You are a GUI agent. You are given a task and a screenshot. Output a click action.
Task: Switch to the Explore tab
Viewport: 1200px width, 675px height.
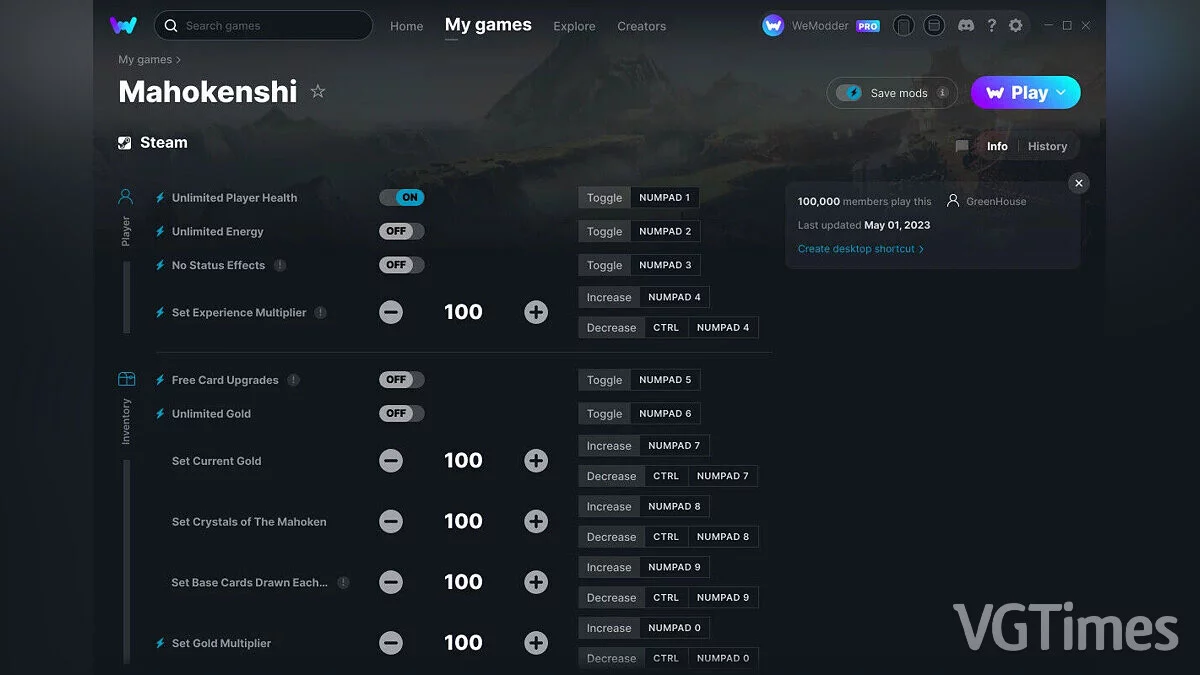tap(574, 26)
